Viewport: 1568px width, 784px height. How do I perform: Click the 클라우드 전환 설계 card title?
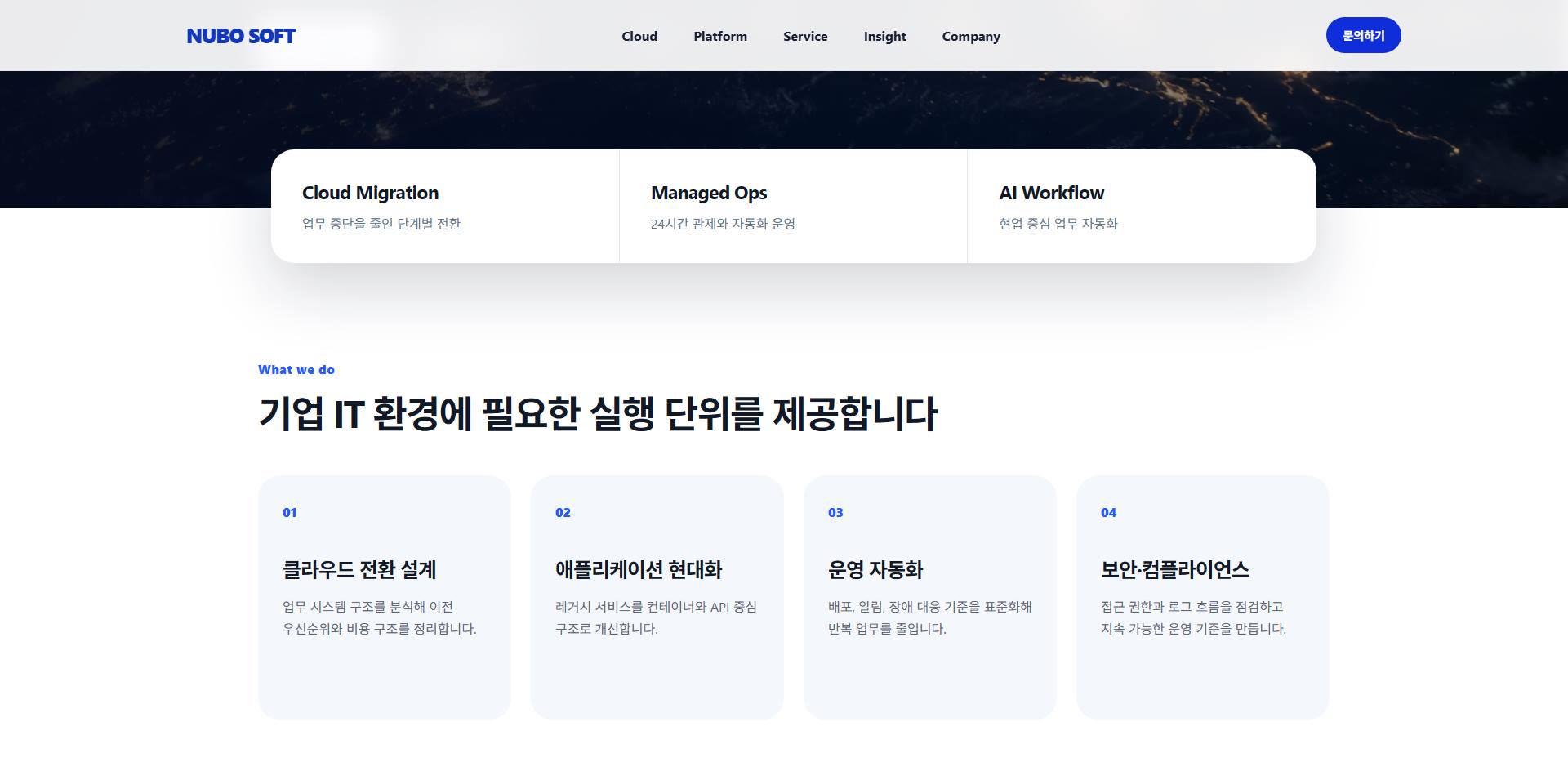tap(359, 569)
